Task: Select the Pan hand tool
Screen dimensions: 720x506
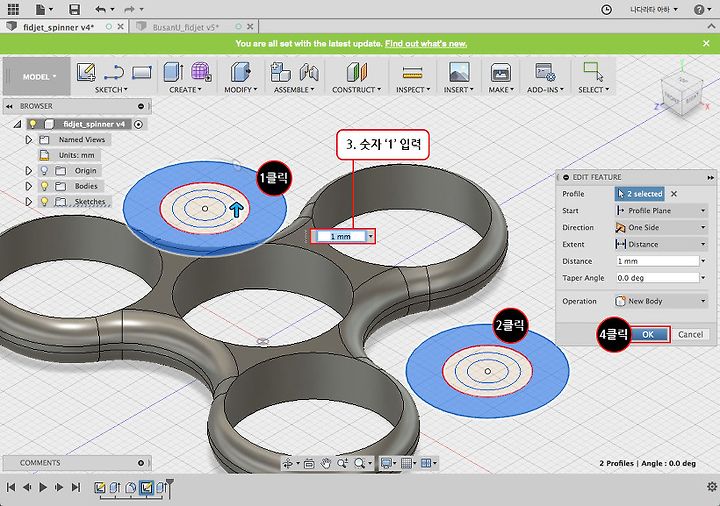Action: coord(326,463)
